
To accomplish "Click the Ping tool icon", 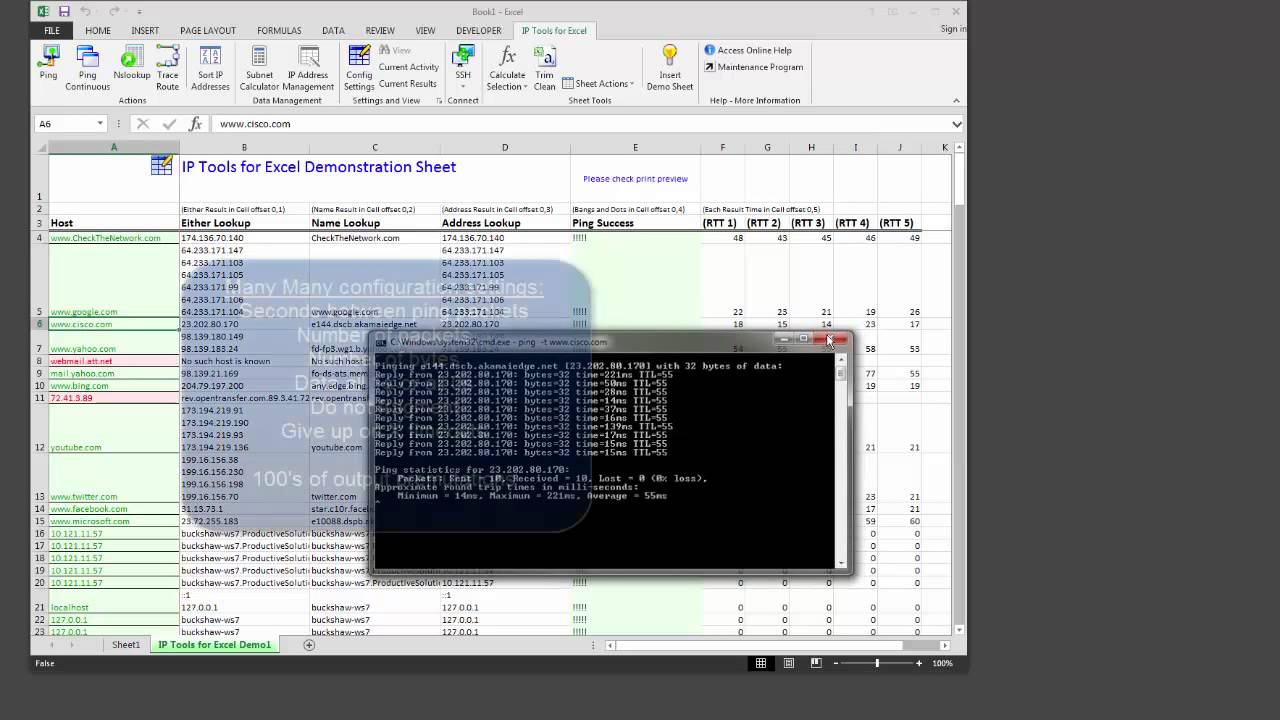I will coord(48,63).
